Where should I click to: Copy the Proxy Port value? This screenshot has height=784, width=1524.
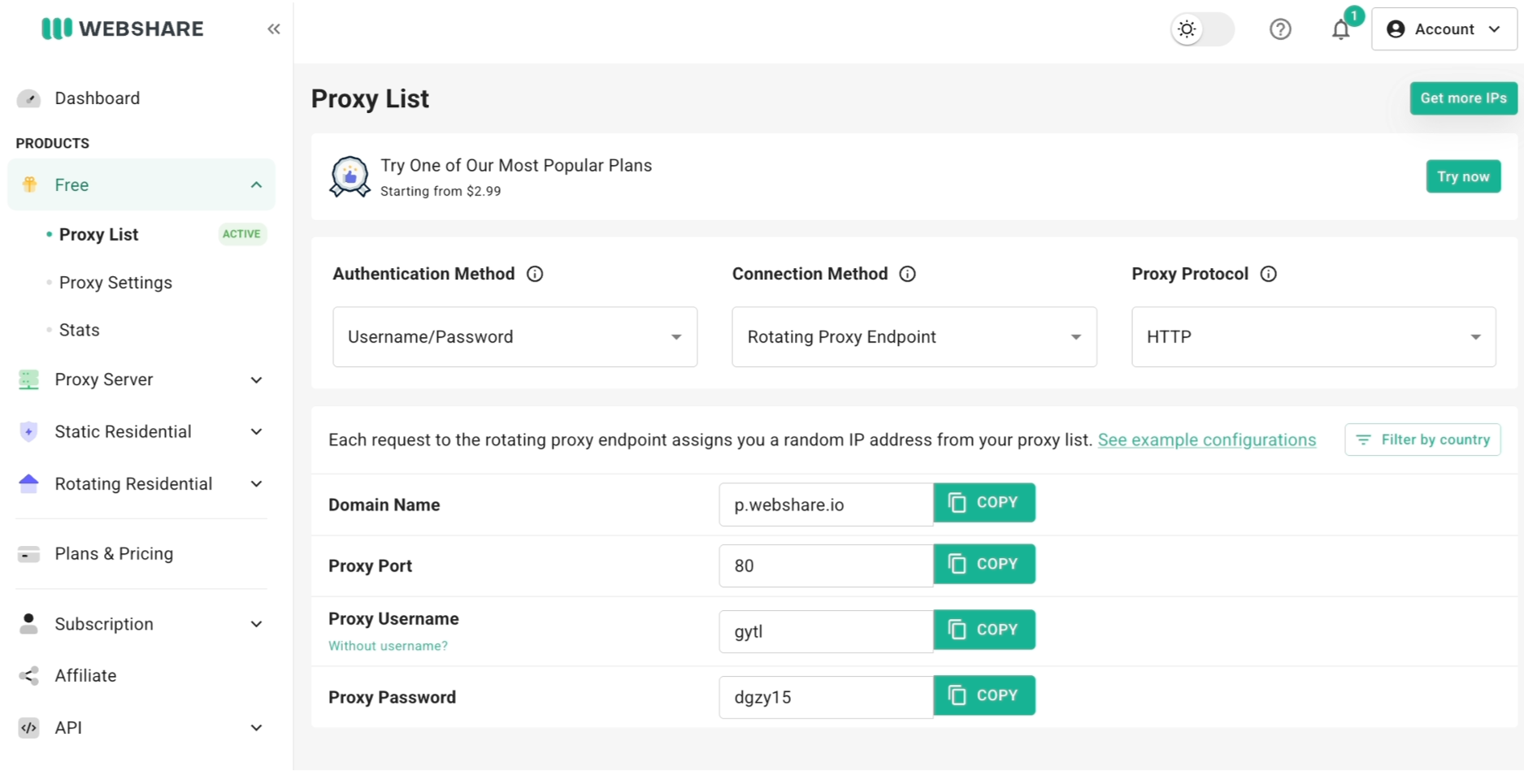point(984,564)
